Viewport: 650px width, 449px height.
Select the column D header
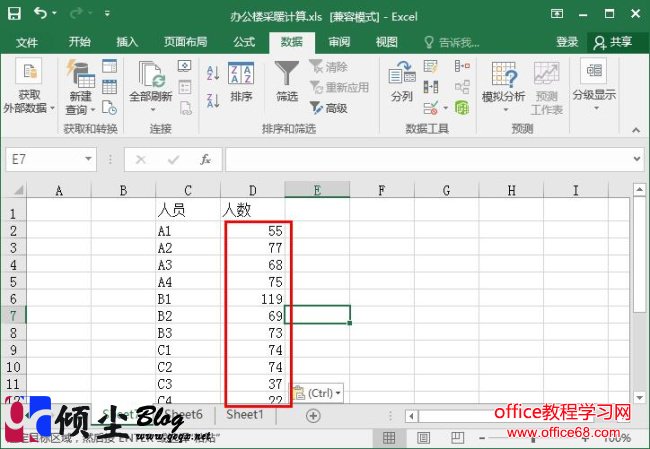(x=252, y=190)
